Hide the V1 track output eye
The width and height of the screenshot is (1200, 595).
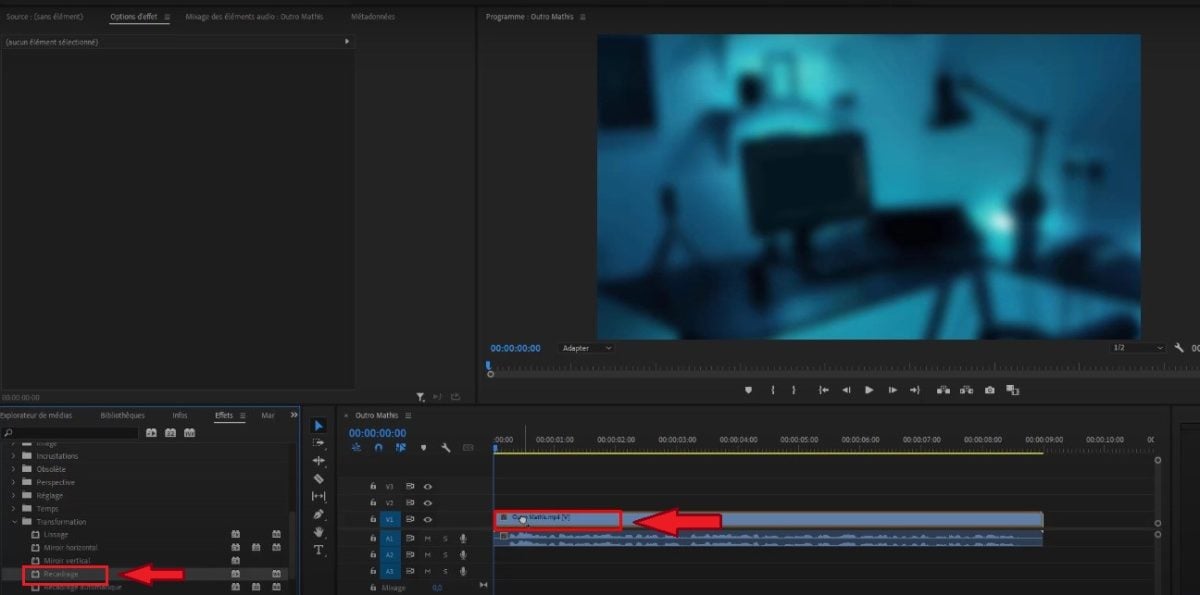click(x=428, y=520)
